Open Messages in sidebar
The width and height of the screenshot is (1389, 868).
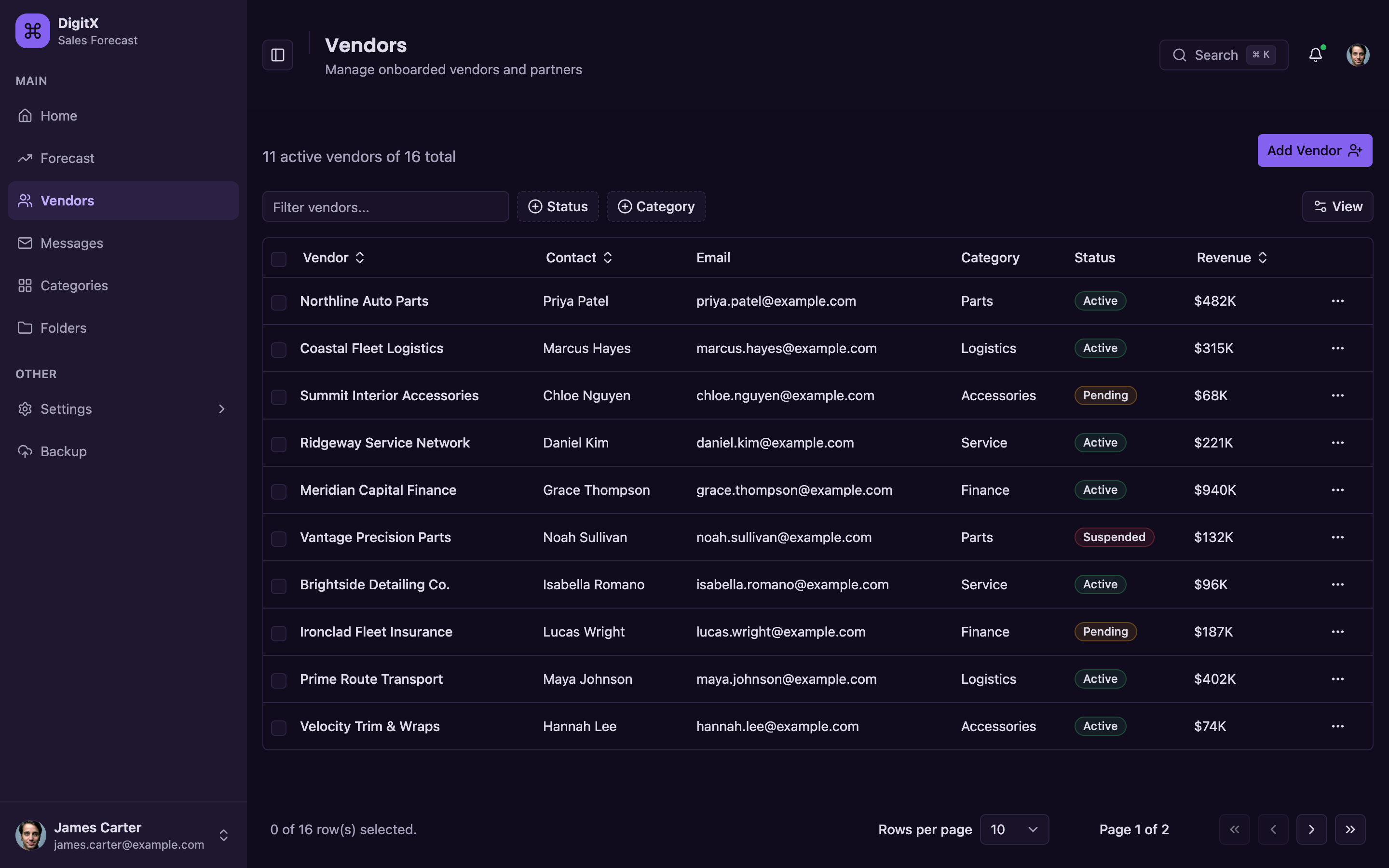point(123,244)
